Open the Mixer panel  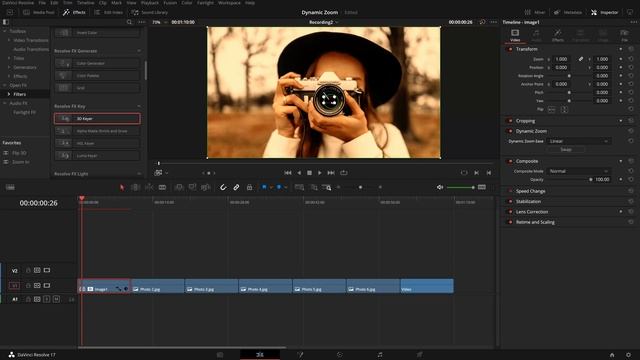tap(535, 13)
